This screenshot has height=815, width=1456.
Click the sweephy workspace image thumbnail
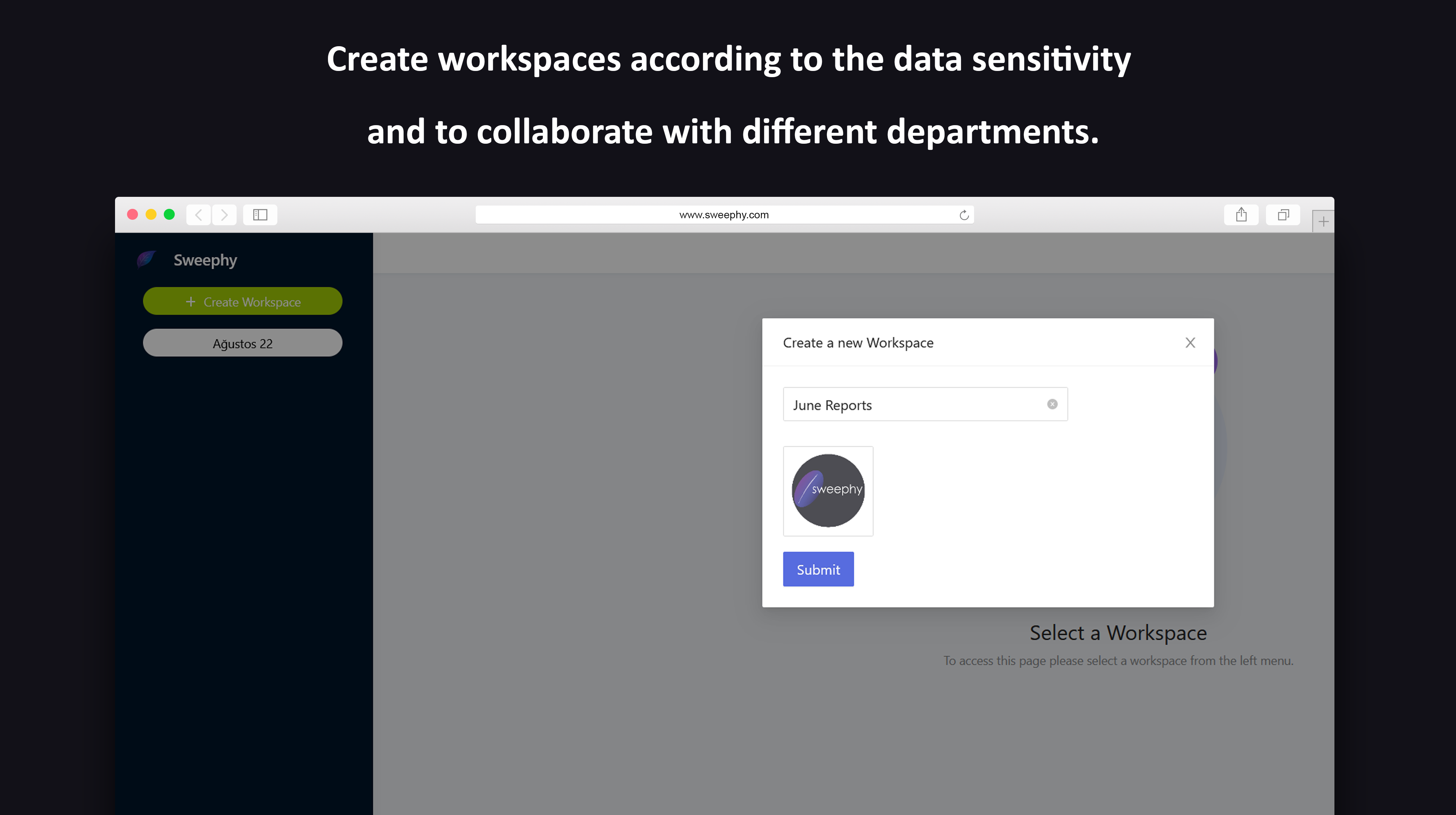tap(828, 491)
